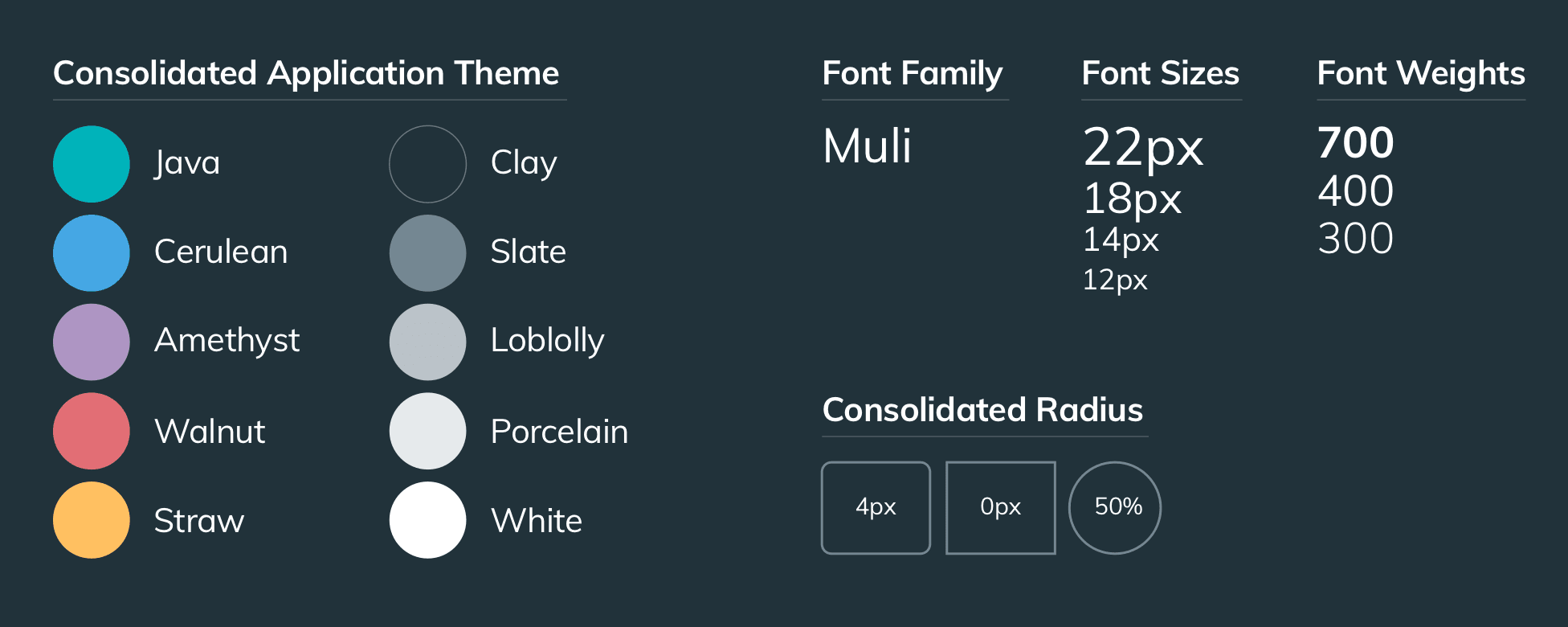Click the Consolidated Application Theme heading

(x=306, y=73)
